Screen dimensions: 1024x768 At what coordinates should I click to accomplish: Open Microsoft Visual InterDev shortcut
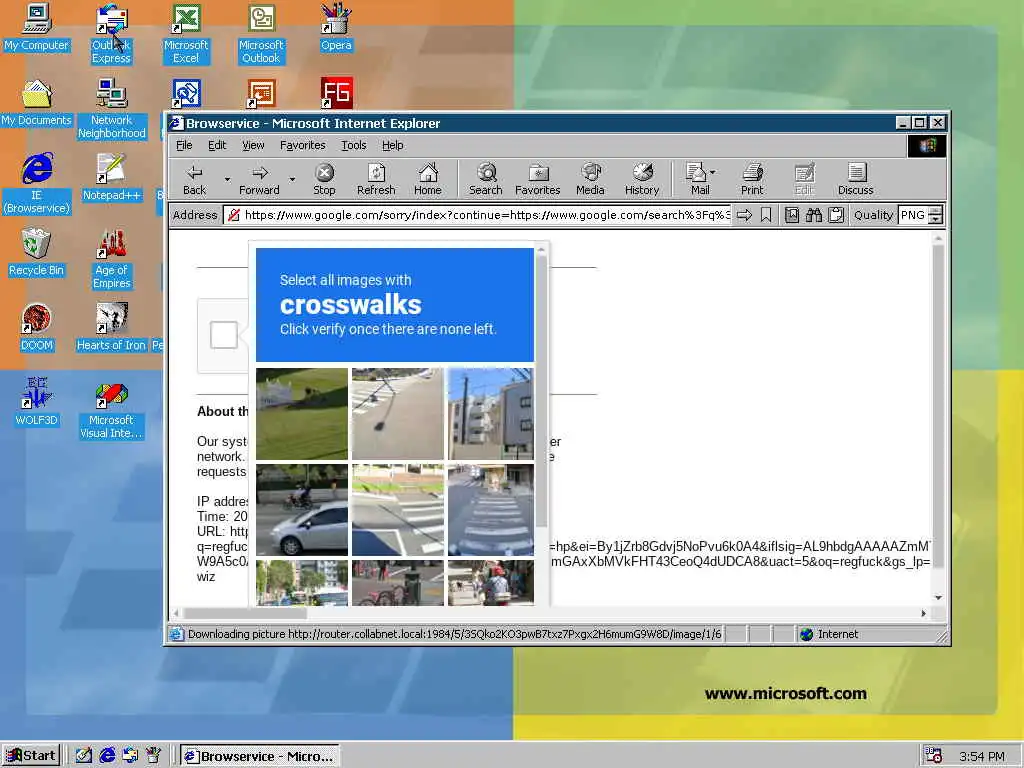tap(111, 409)
